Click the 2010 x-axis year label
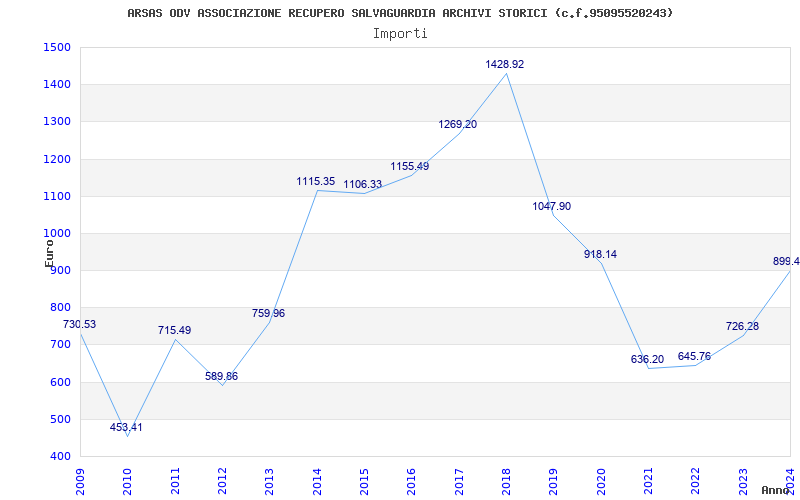This screenshot has width=800, height=500. tap(128, 481)
